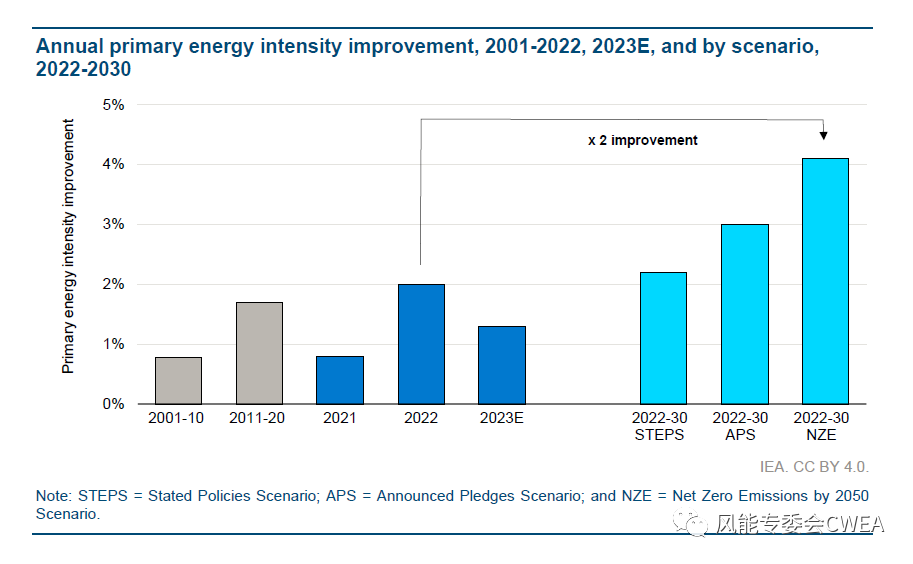Select the dark blue 2021 bar
Viewport: 913px width, 564px height.
pos(340,380)
